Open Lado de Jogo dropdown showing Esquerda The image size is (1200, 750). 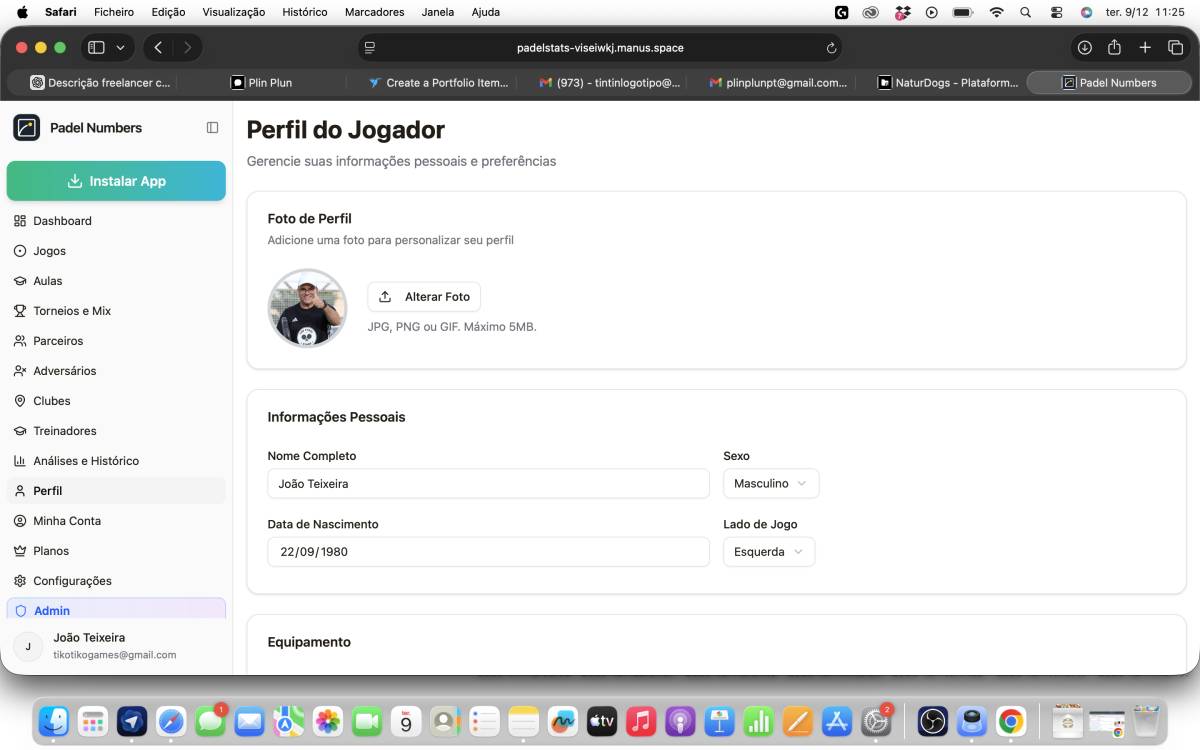[x=769, y=552]
